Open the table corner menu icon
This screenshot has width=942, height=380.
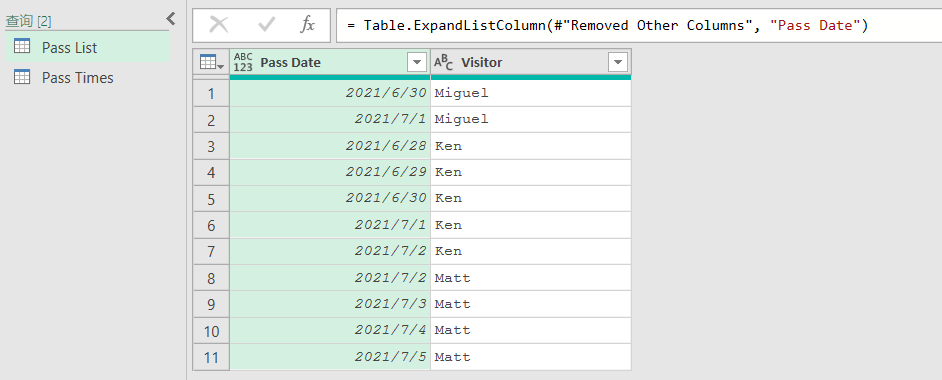click(211, 62)
